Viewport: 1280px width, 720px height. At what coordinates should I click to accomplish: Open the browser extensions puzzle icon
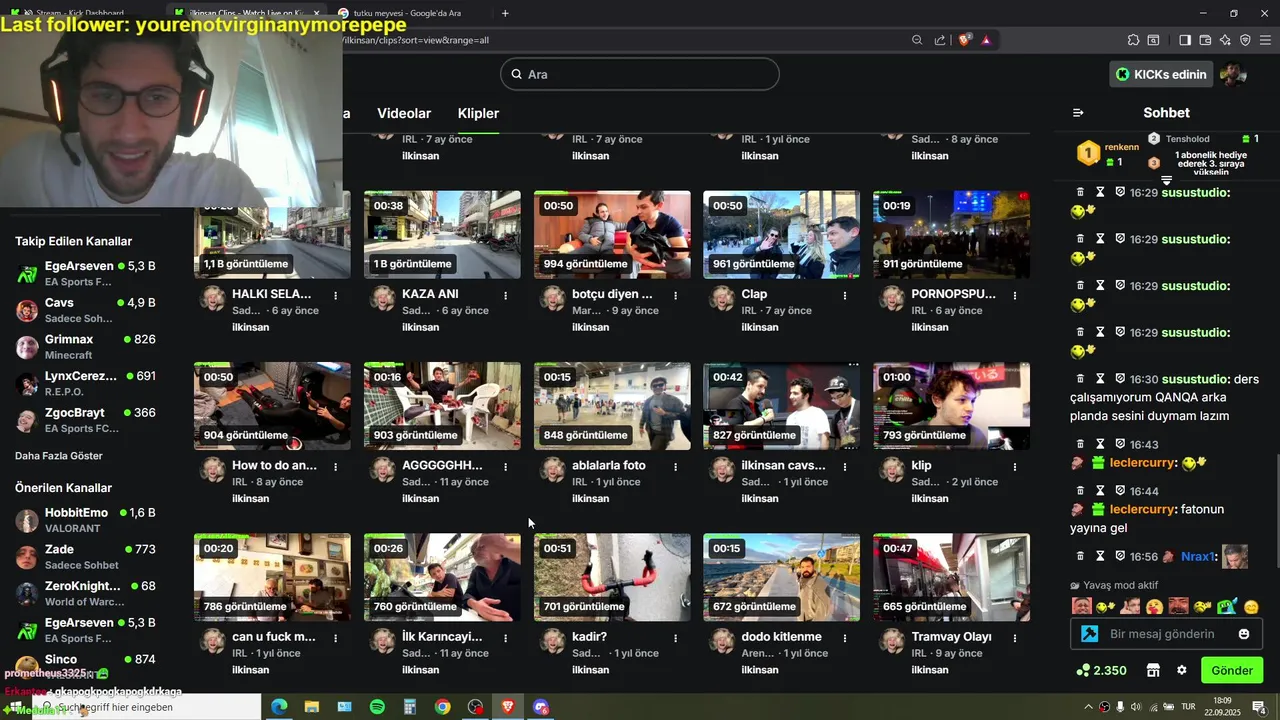click(x=1133, y=40)
